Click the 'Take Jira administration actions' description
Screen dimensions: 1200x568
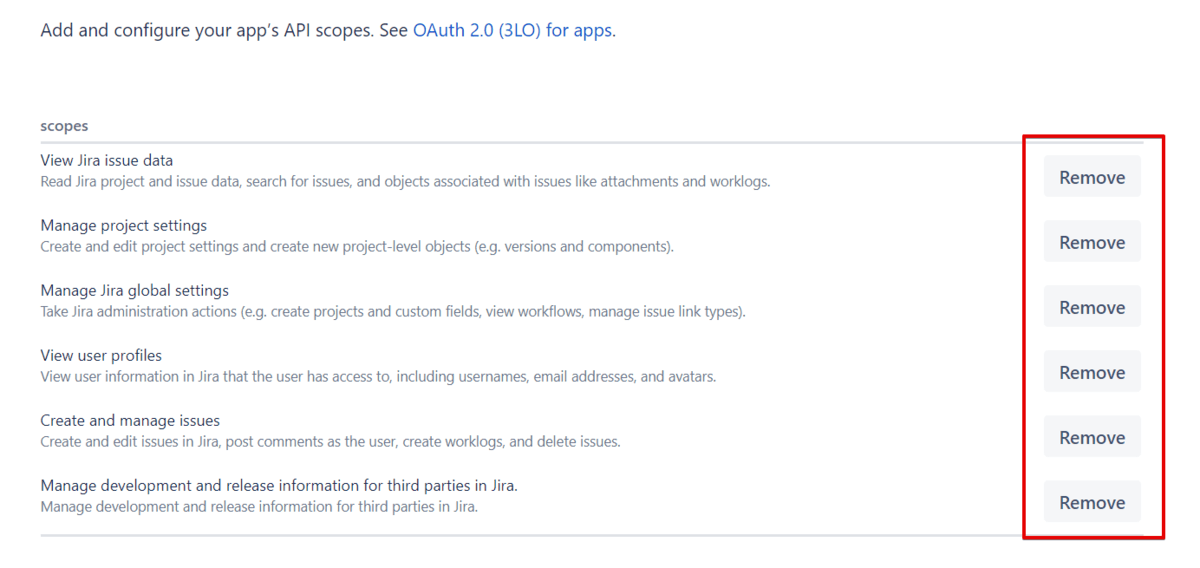coord(393,312)
